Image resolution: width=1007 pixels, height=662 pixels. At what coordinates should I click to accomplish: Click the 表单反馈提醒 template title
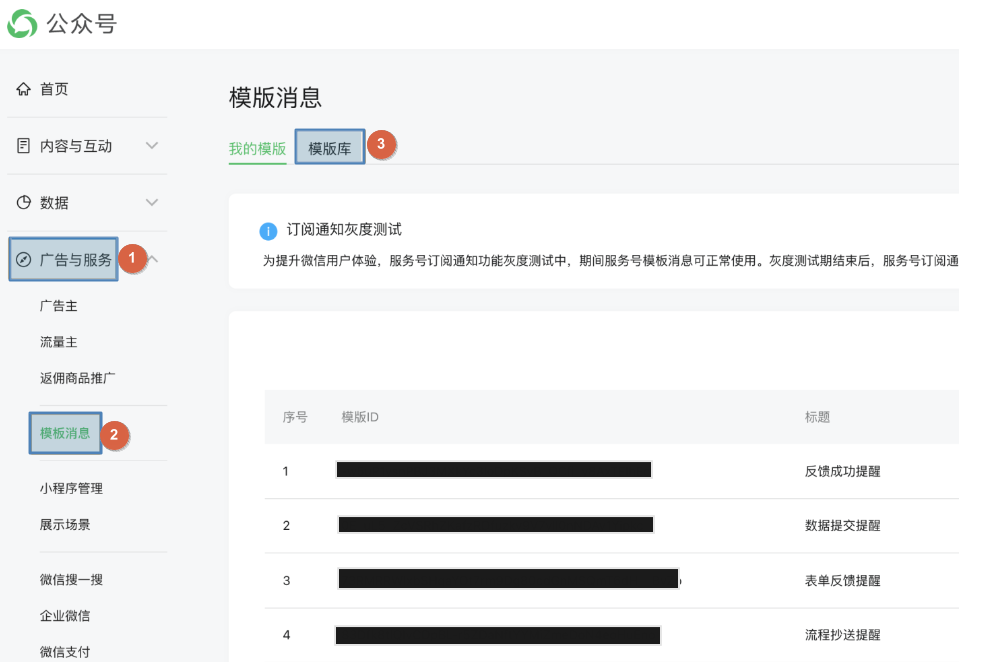(842, 580)
